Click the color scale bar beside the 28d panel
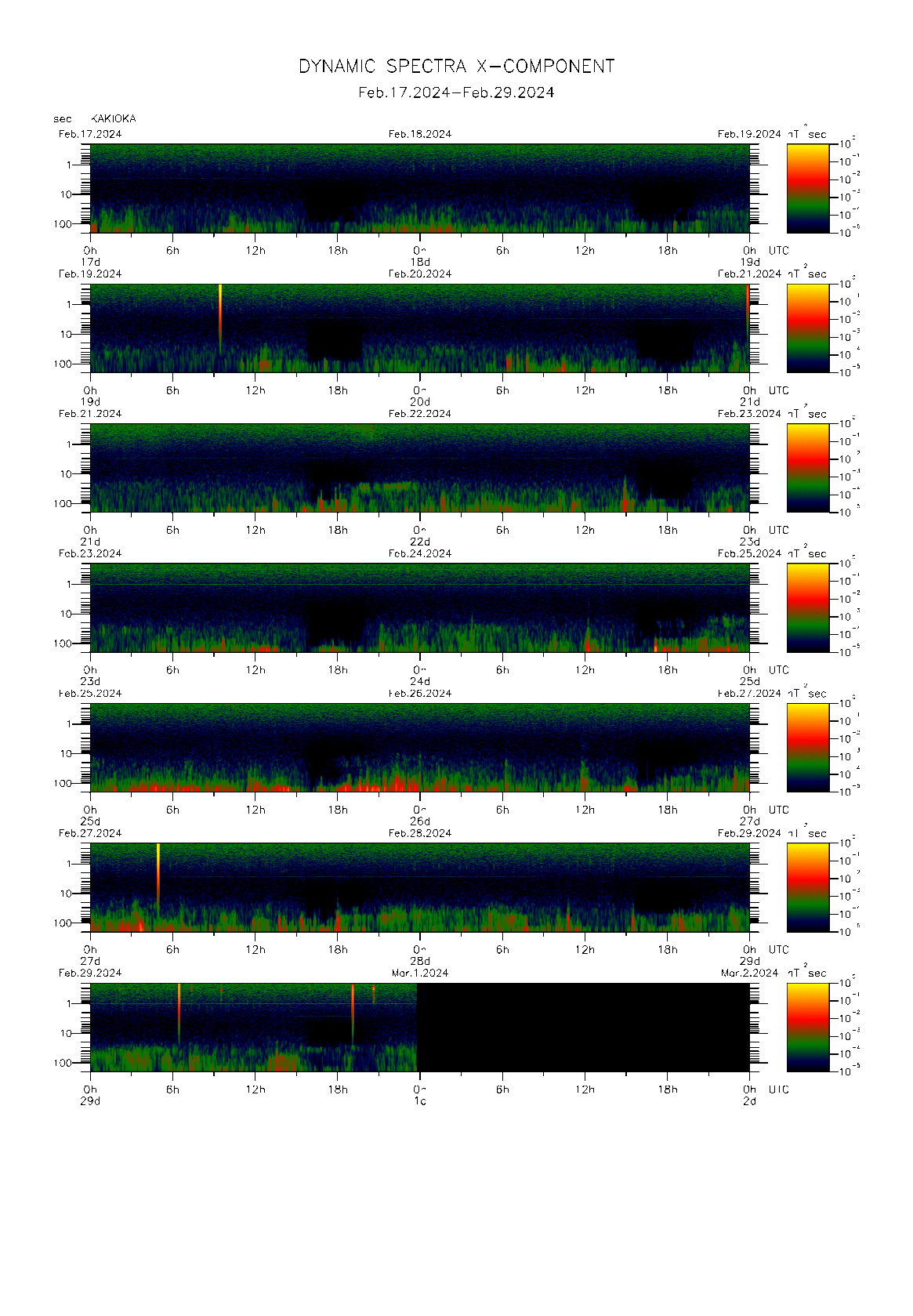Viewport: 913px width, 1316px height. coord(808,887)
